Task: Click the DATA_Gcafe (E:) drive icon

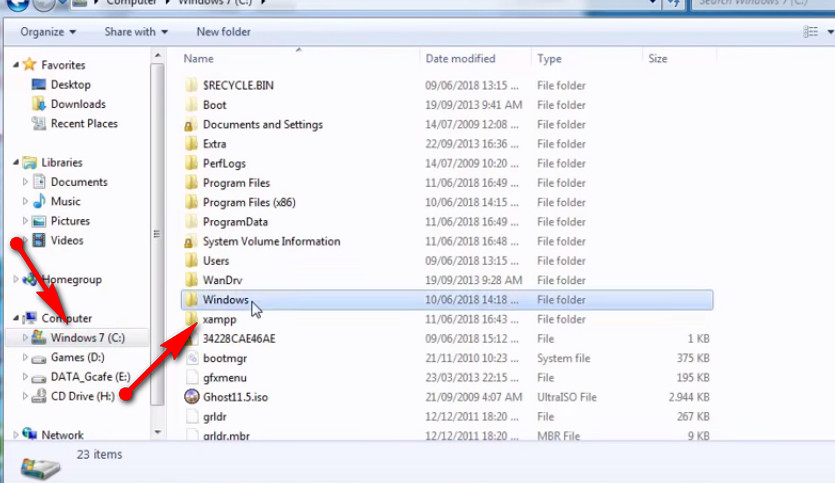Action: click(39, 378)
